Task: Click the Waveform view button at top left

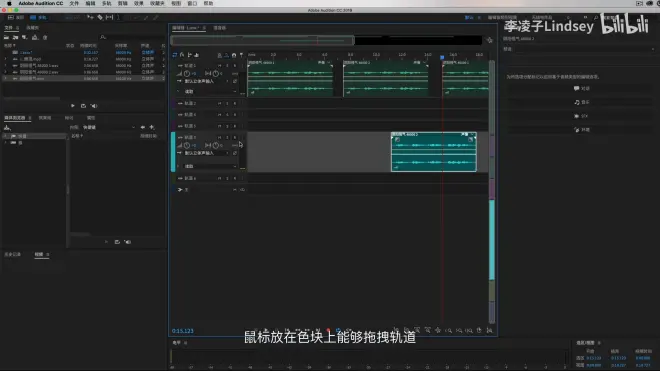Action: click(16, 17)
